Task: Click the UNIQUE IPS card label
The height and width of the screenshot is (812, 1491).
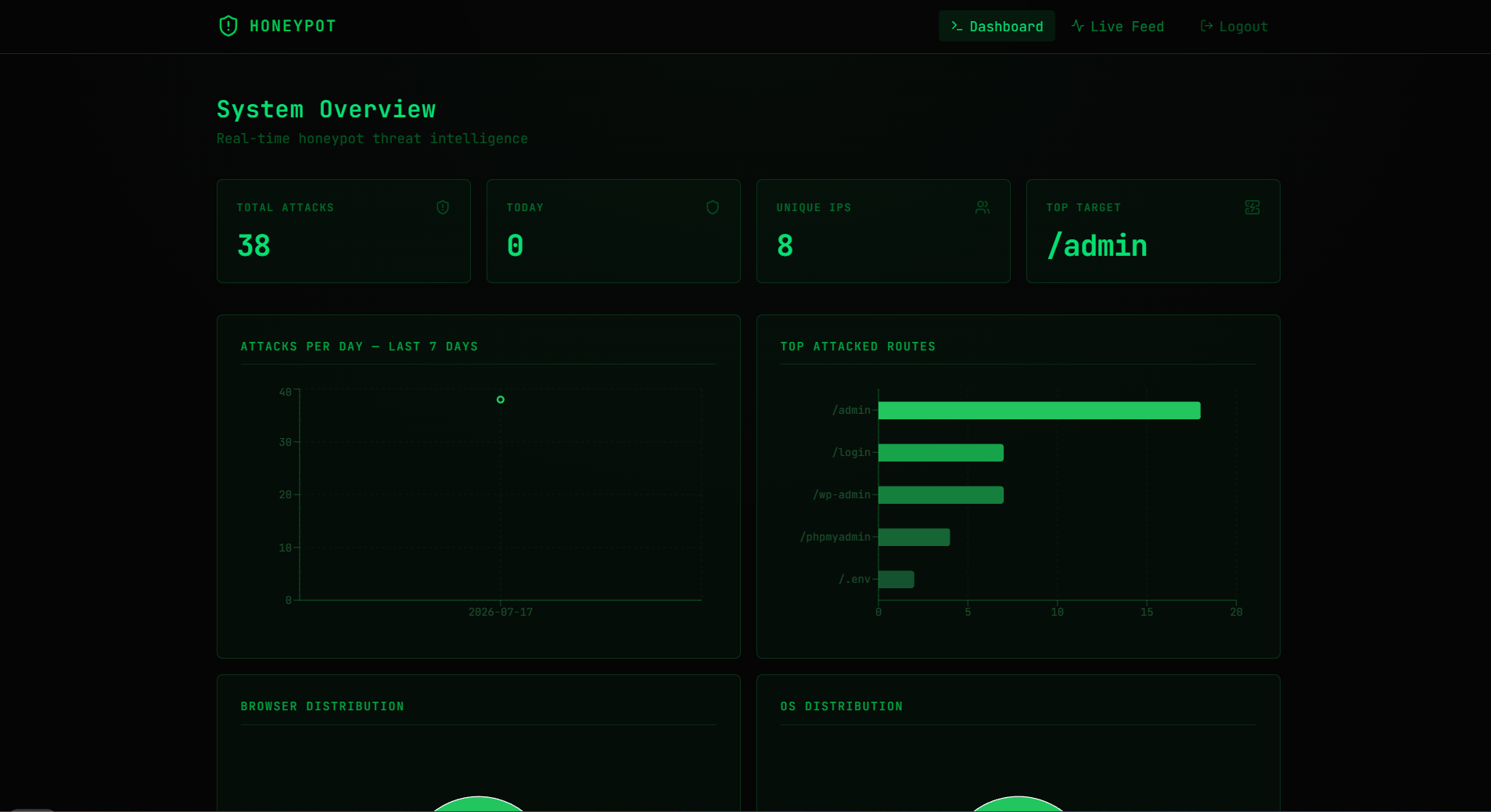Action: pyautogui.click(x=814, y=207)
